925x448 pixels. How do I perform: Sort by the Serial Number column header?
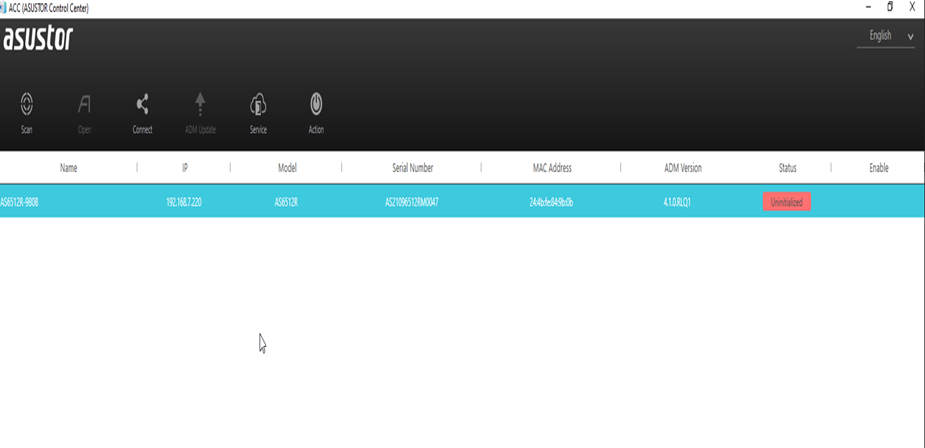pyautogui.click(x=412, y=168)
